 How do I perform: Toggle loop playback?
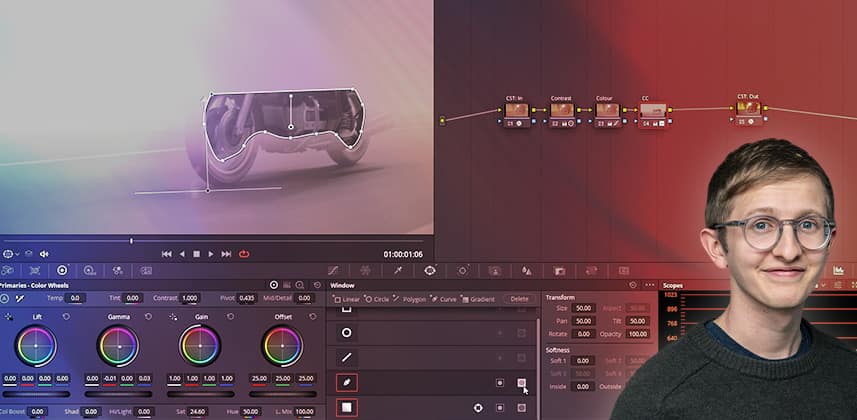click(244, 254)
